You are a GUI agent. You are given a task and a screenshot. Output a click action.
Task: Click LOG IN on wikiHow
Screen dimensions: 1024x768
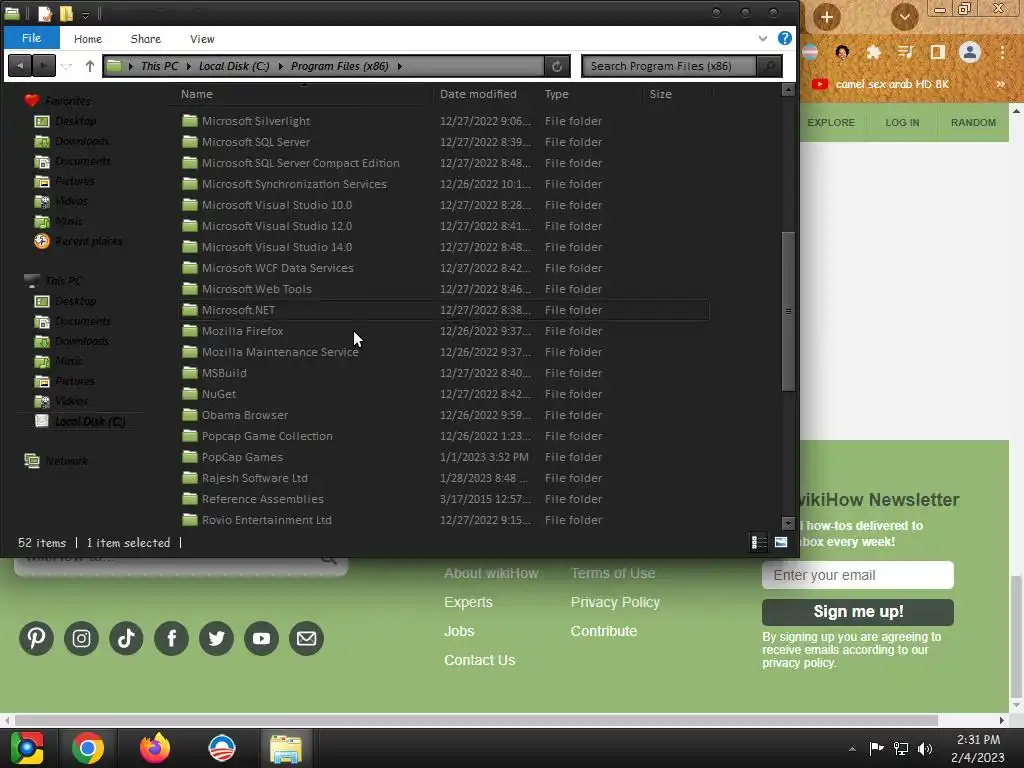pyautogui.click(x=902, y=123)
